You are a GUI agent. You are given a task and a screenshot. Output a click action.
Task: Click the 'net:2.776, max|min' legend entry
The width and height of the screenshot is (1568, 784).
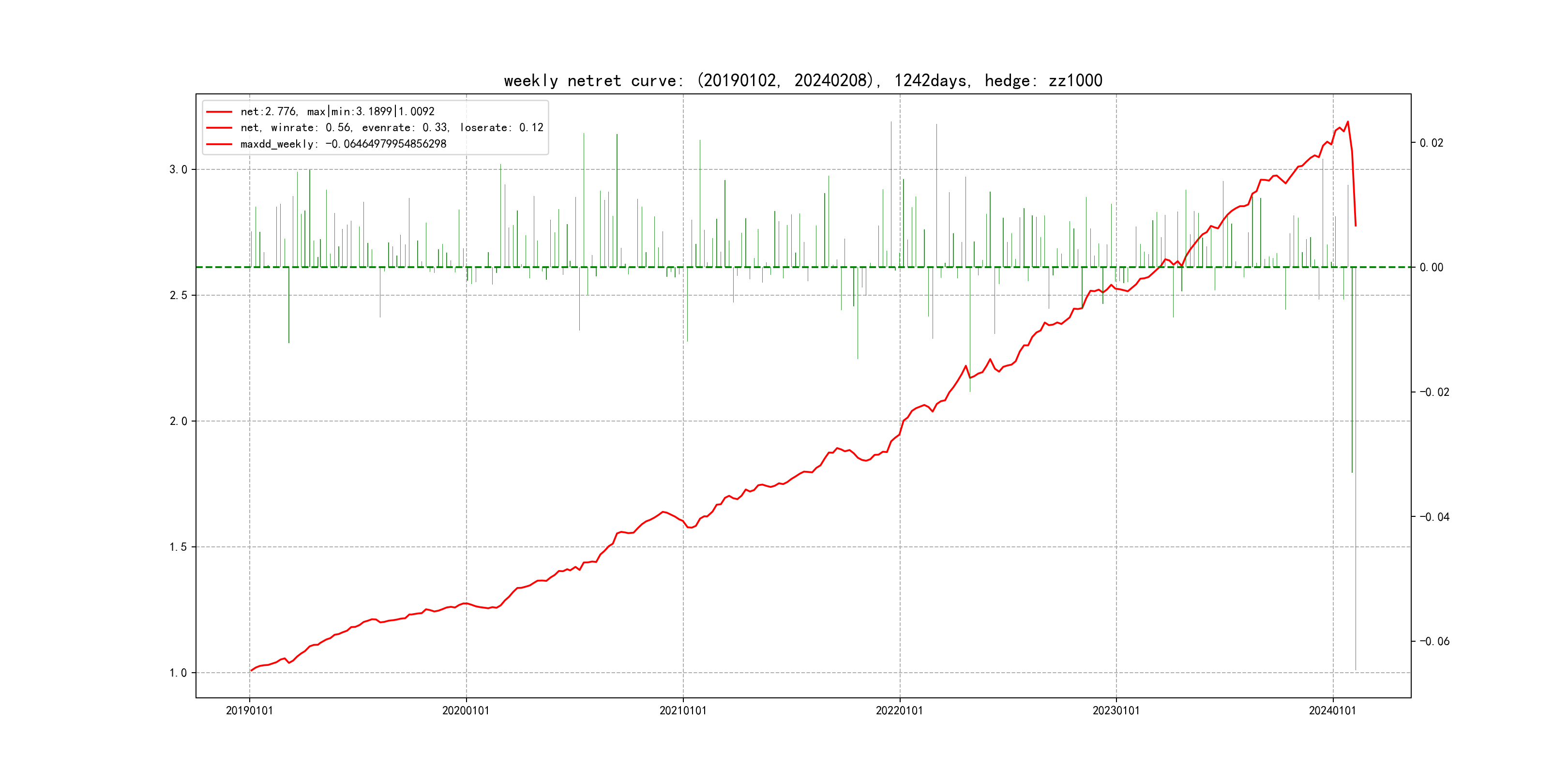(x=337, y=111)
